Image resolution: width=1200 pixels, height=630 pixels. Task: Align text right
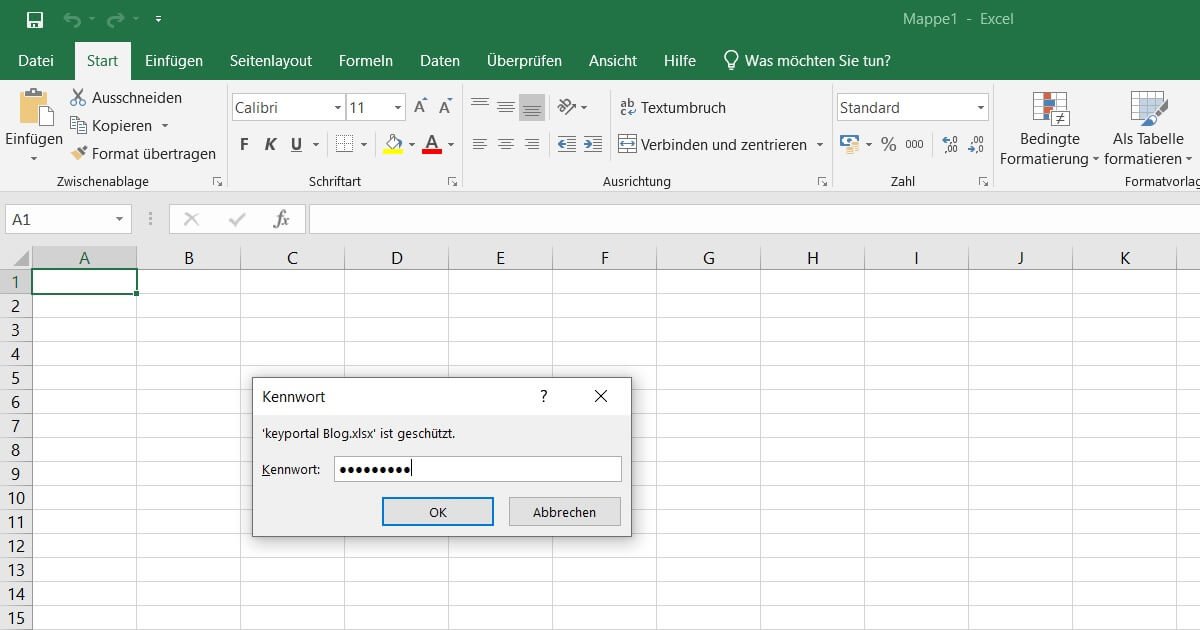pos(532,145)
